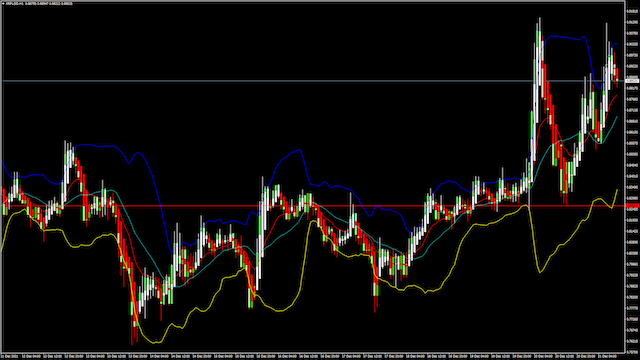Click the last date label on the time axis

pyautogui.click(x=607, y=356)
